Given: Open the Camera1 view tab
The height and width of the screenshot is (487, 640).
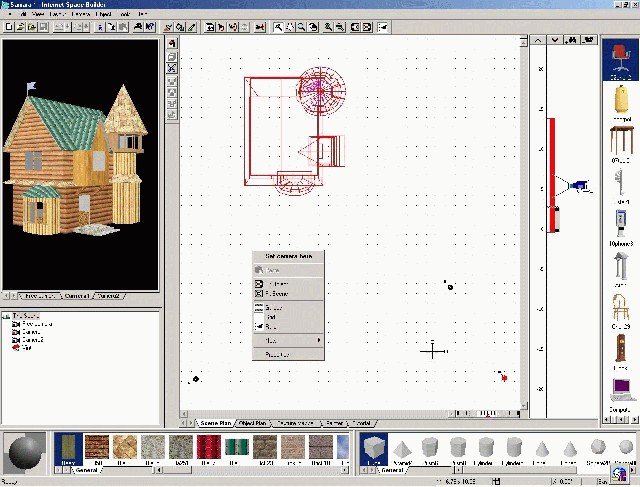Looking at the screenshot, I should click(x=77, y=296).
